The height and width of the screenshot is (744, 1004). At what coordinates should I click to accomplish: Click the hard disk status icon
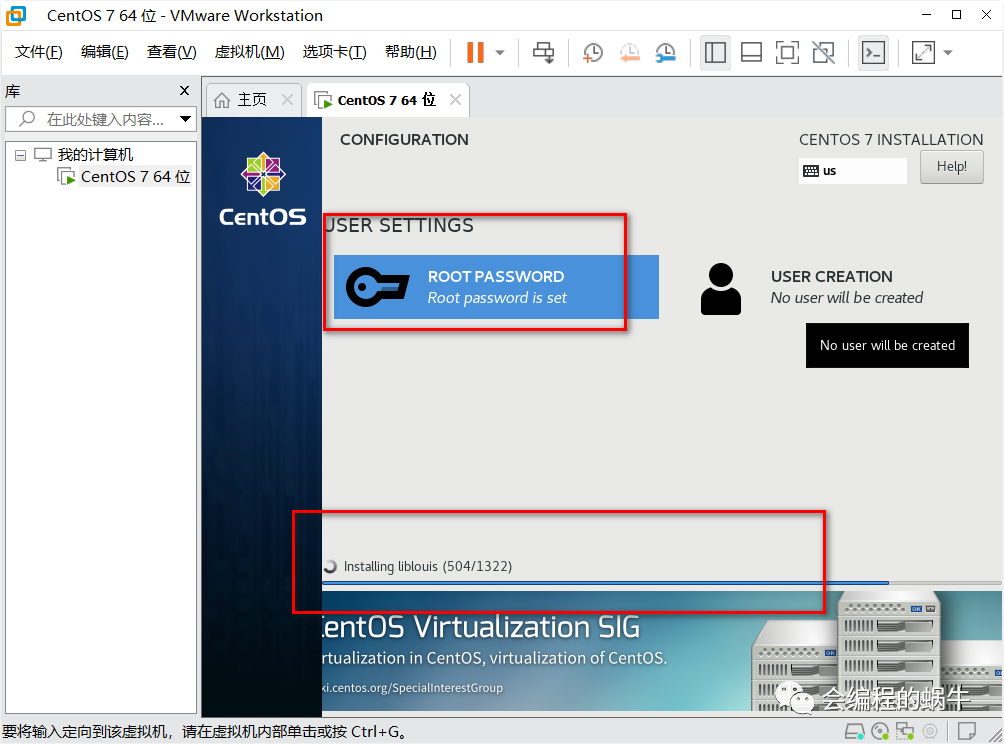click(x=854, y=731)
